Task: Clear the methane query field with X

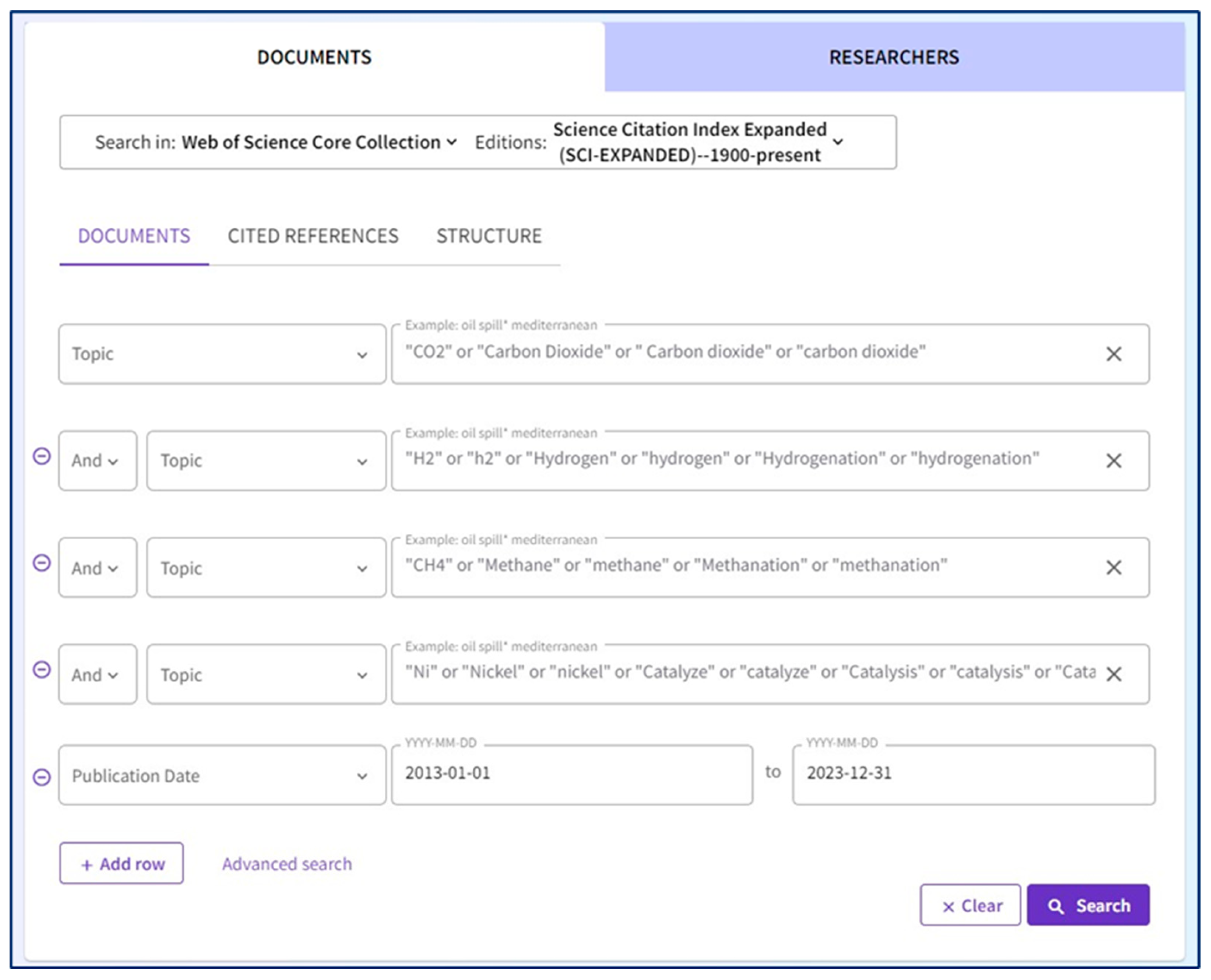Action: (x=1113, y=567)
